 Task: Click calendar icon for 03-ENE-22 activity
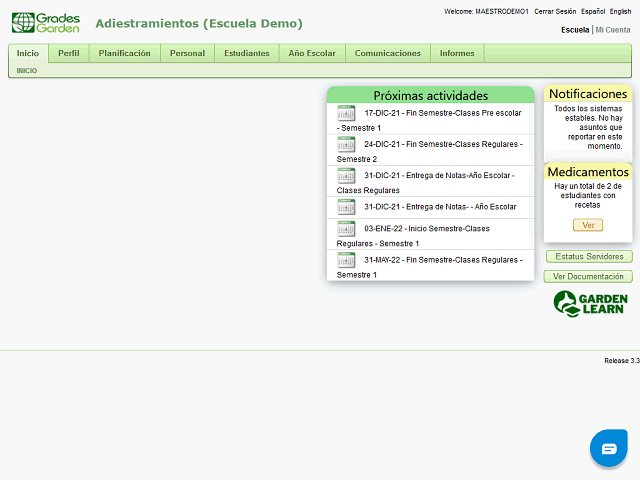click(346, 229)
